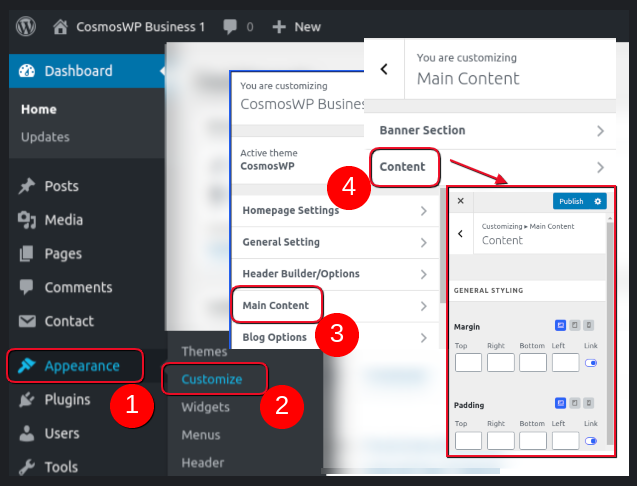Open the Dashboard menu
Image resolution: width=637 pixels, height=486 pixels.
[x=87, y=71]
